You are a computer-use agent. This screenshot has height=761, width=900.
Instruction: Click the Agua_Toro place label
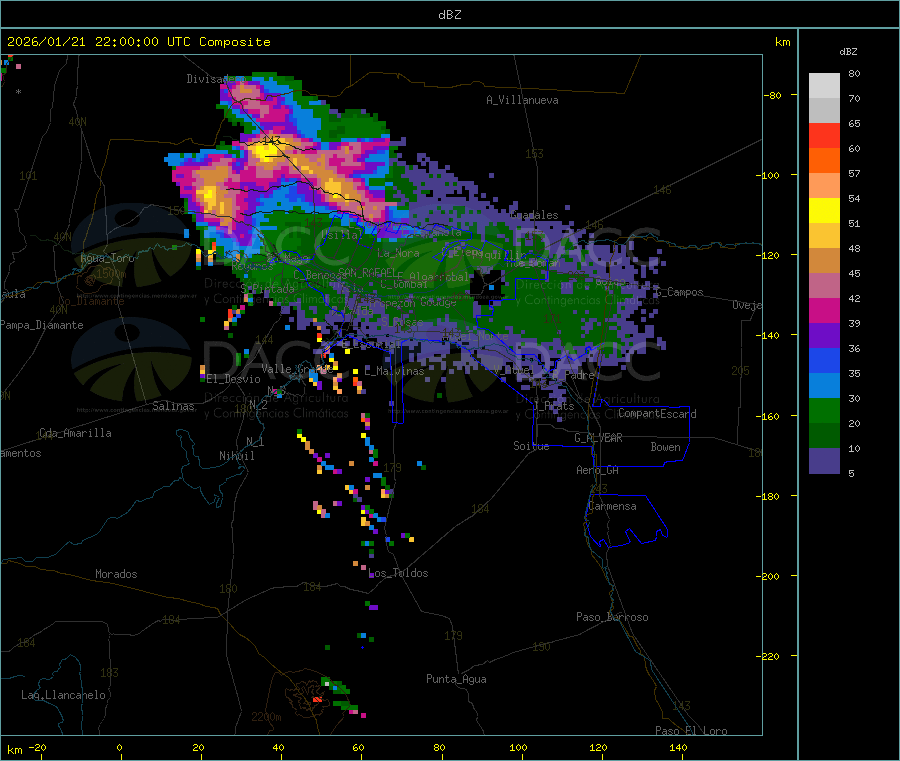107,258
